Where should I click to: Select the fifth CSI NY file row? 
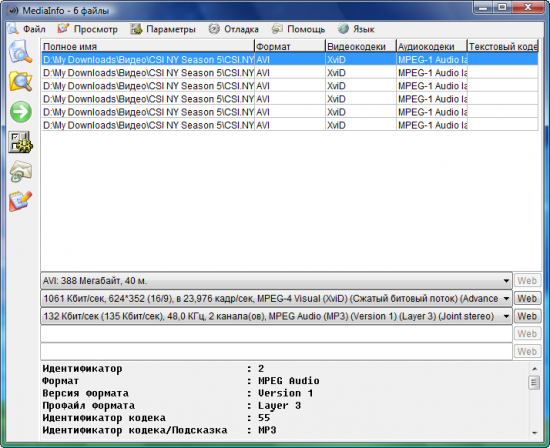(290, 112)
